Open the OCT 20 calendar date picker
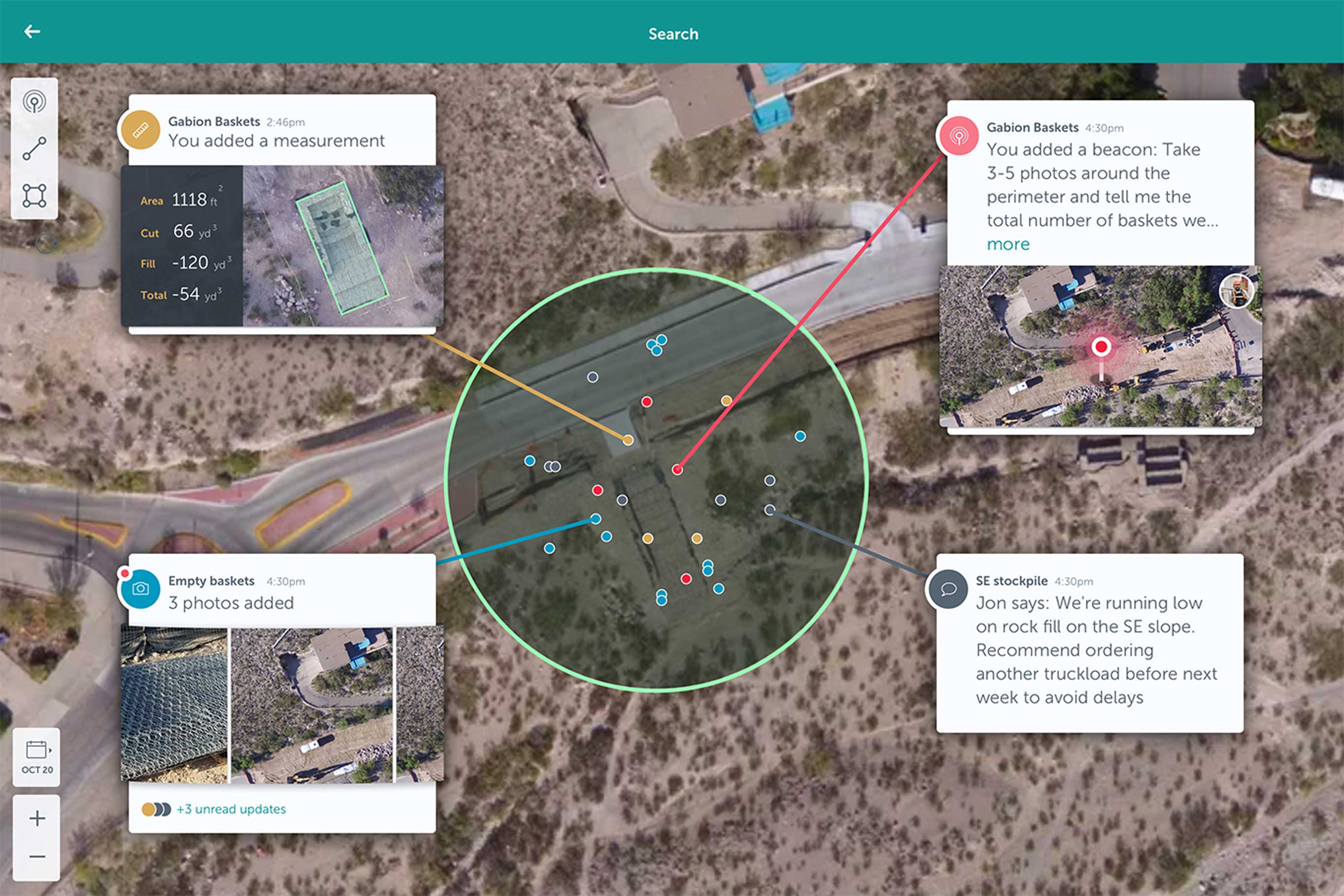Viewport: 1344px width, 896px height. pyautogui.click(x=36, y=756)
